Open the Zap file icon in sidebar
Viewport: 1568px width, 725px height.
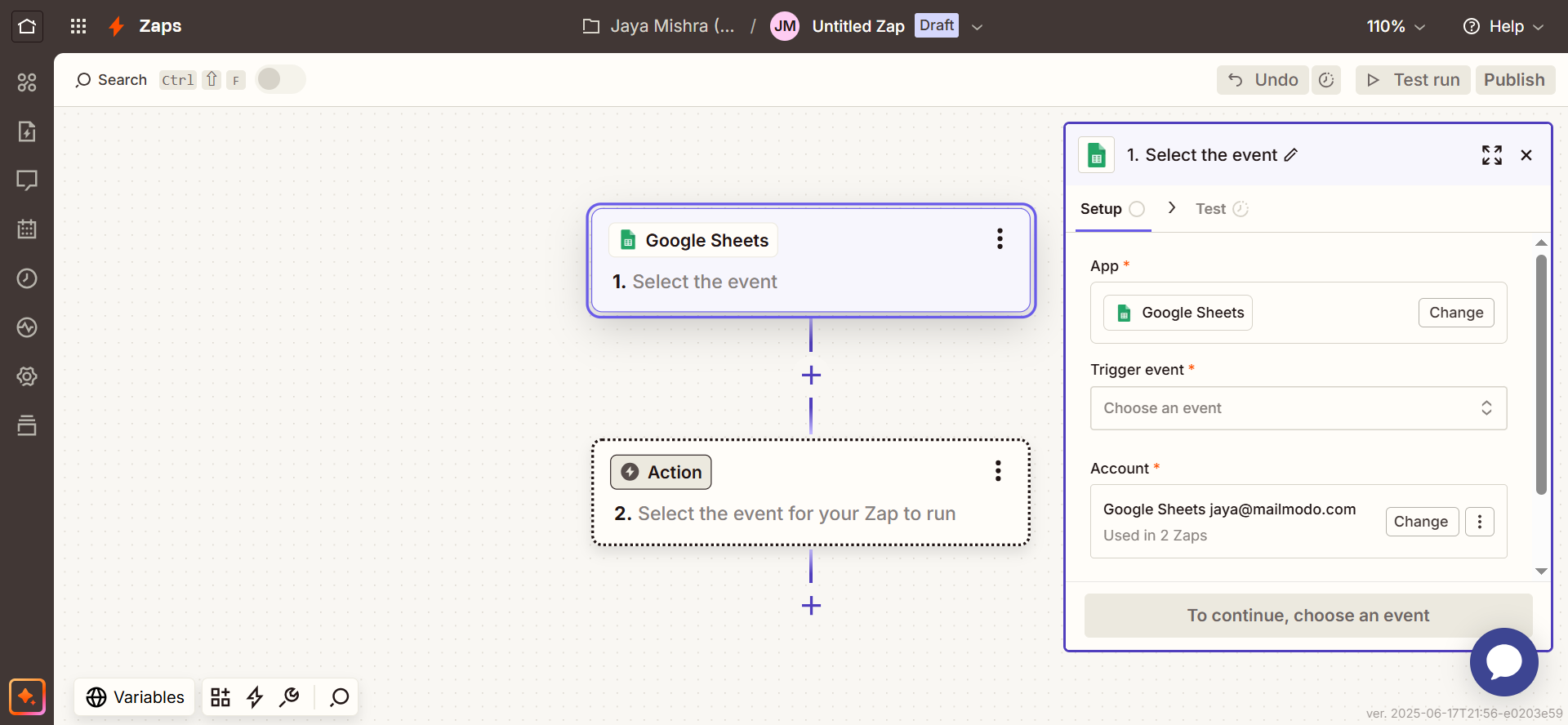[x=27, y=131]
